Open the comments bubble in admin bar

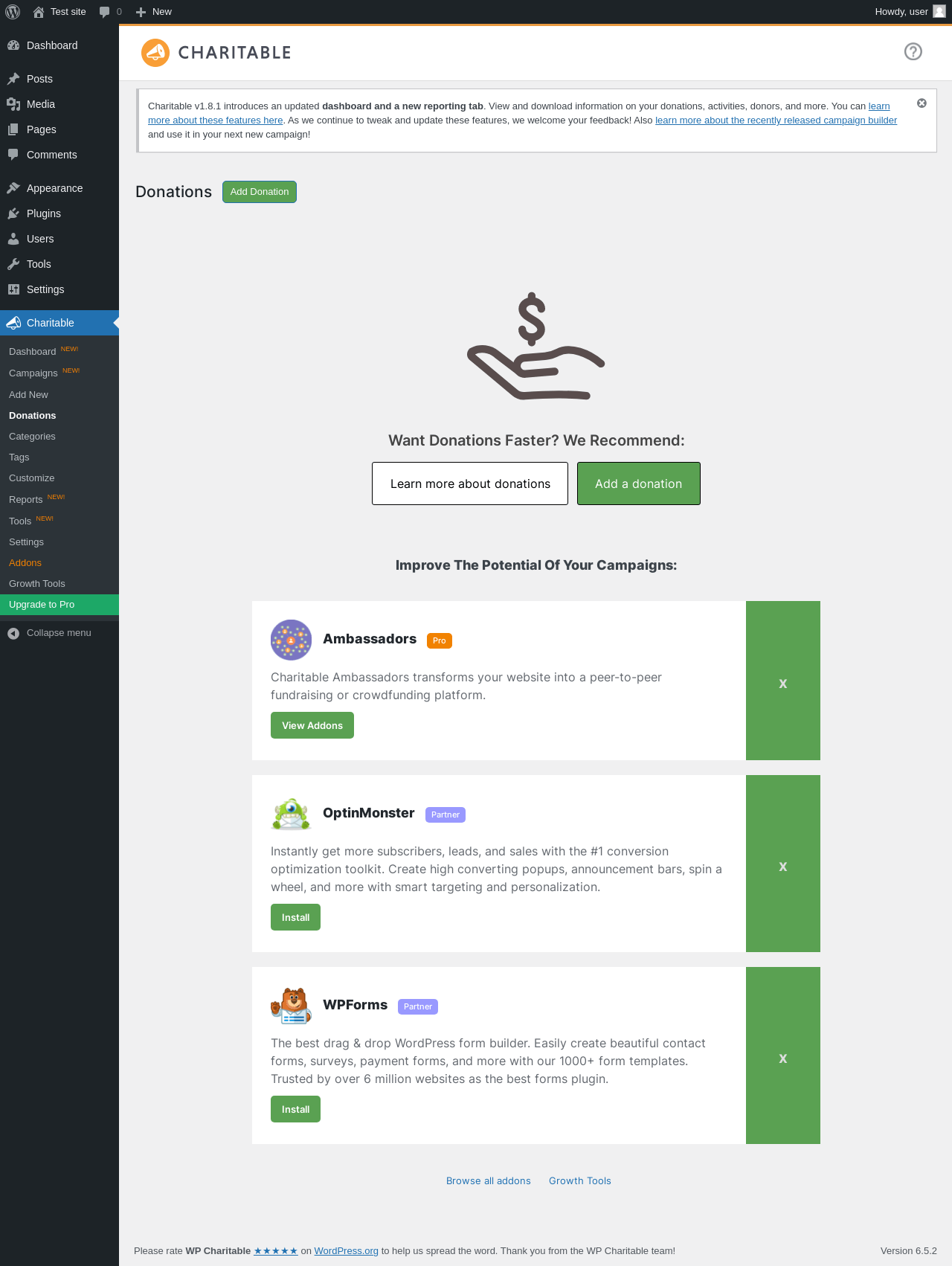(x=105, y=12)
